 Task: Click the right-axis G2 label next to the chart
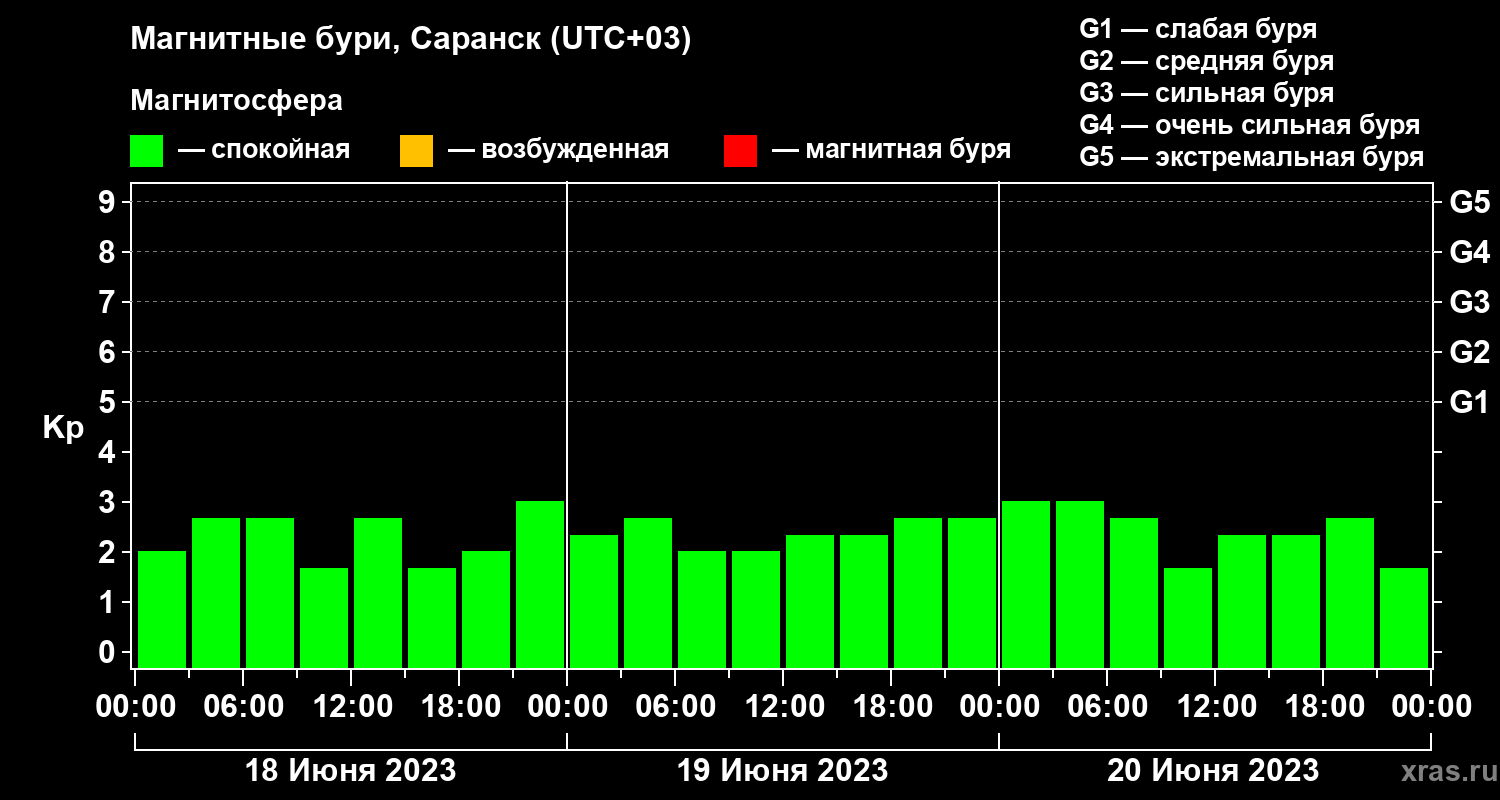tap(1469, 352)
